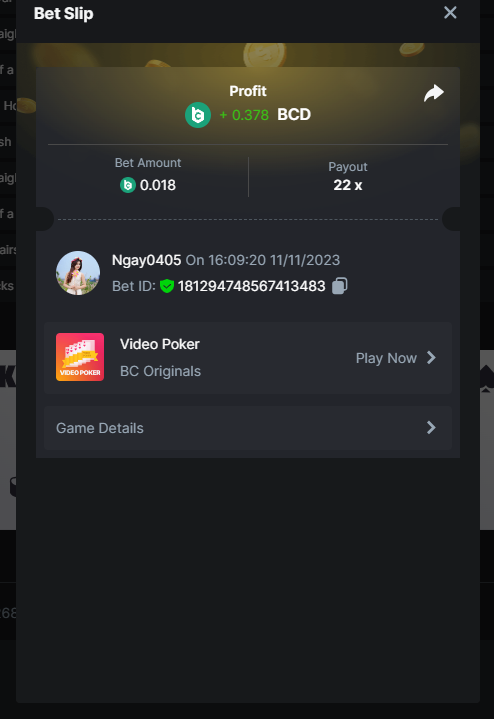Click the Ngay0405 username
This screenshot has height=719, width=494.
(x=146, y=260)
